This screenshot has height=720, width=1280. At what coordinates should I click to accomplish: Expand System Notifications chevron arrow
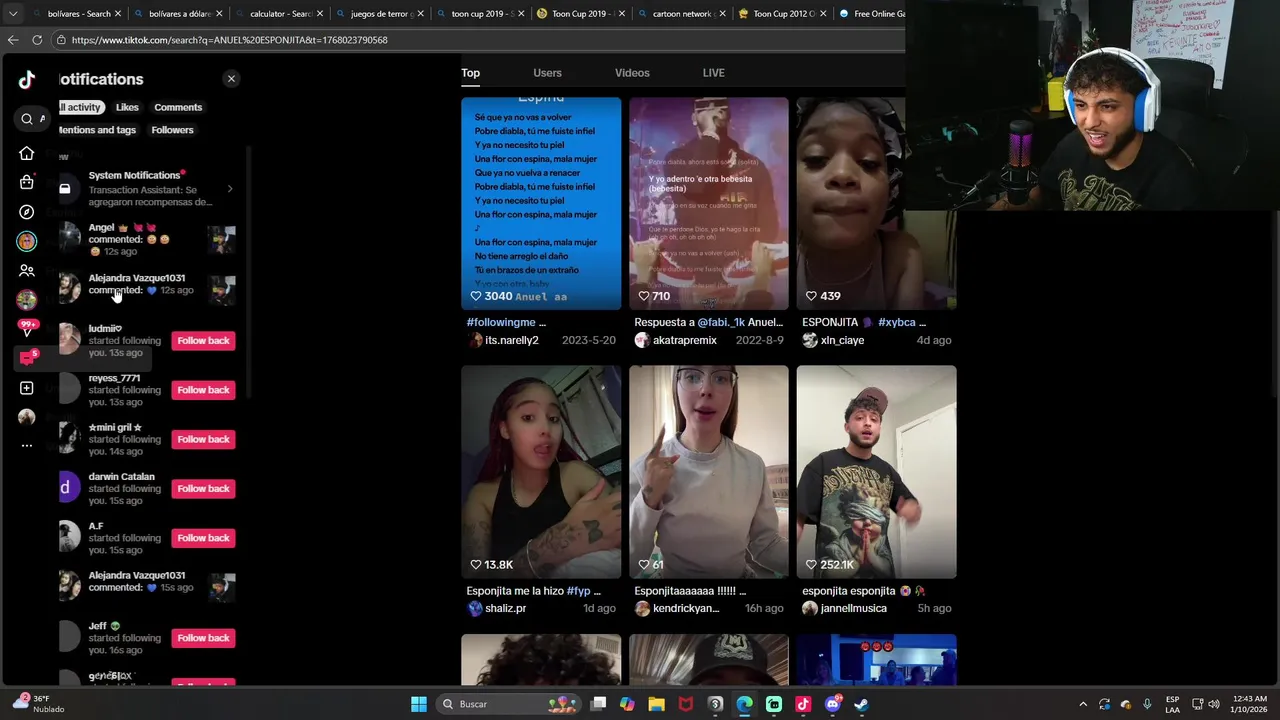[230, 189]
